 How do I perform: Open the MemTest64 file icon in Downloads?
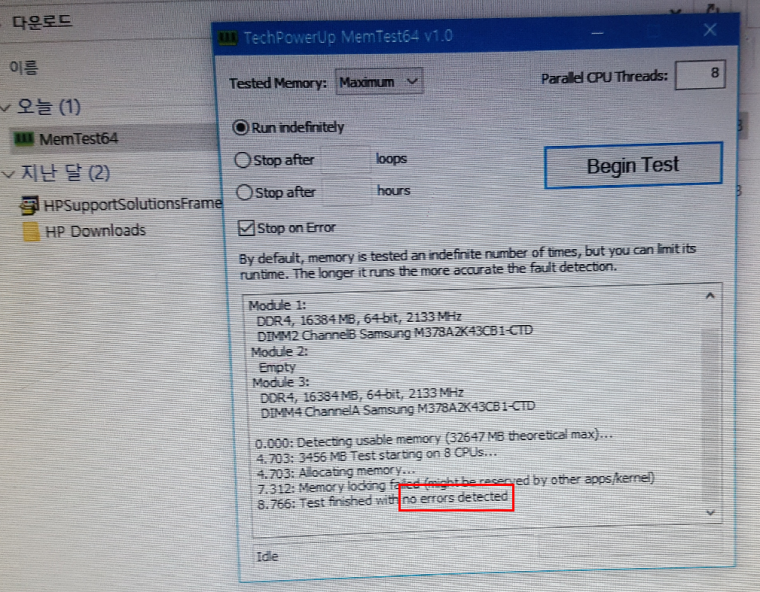pyautogui.click(x=24, y=139)
